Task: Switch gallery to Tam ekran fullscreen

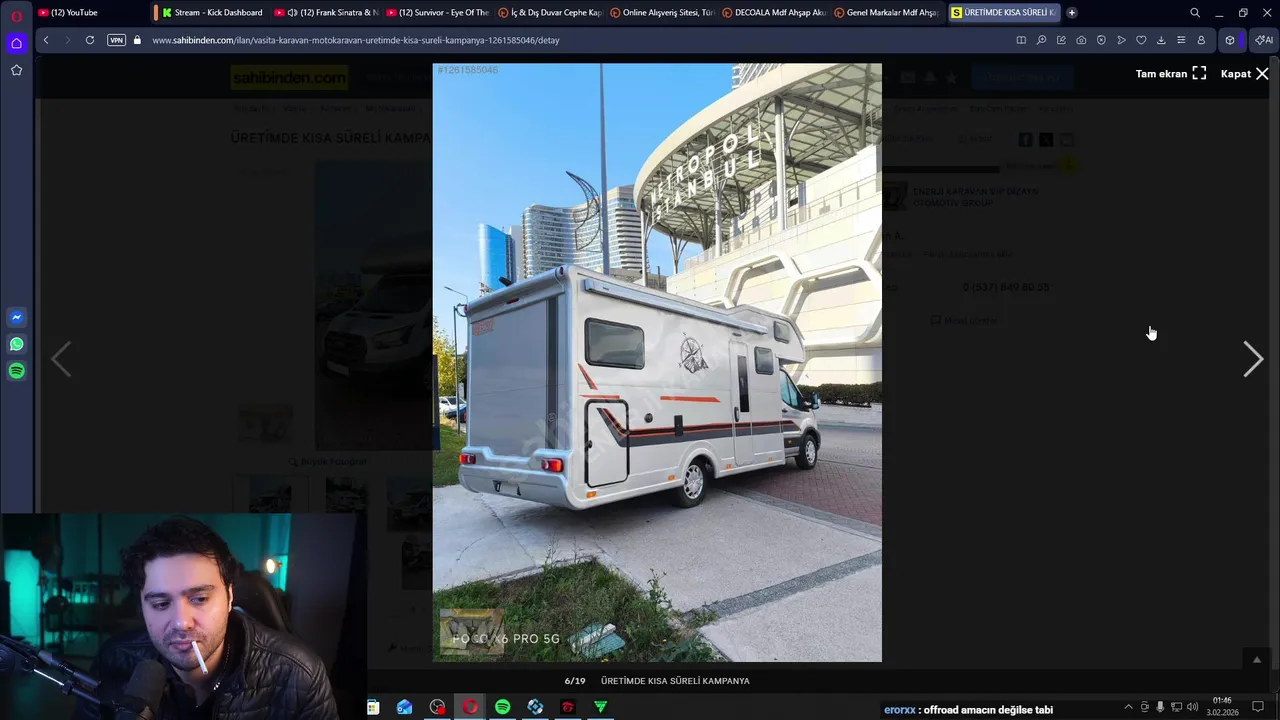Action: [x=1171, y=74]
